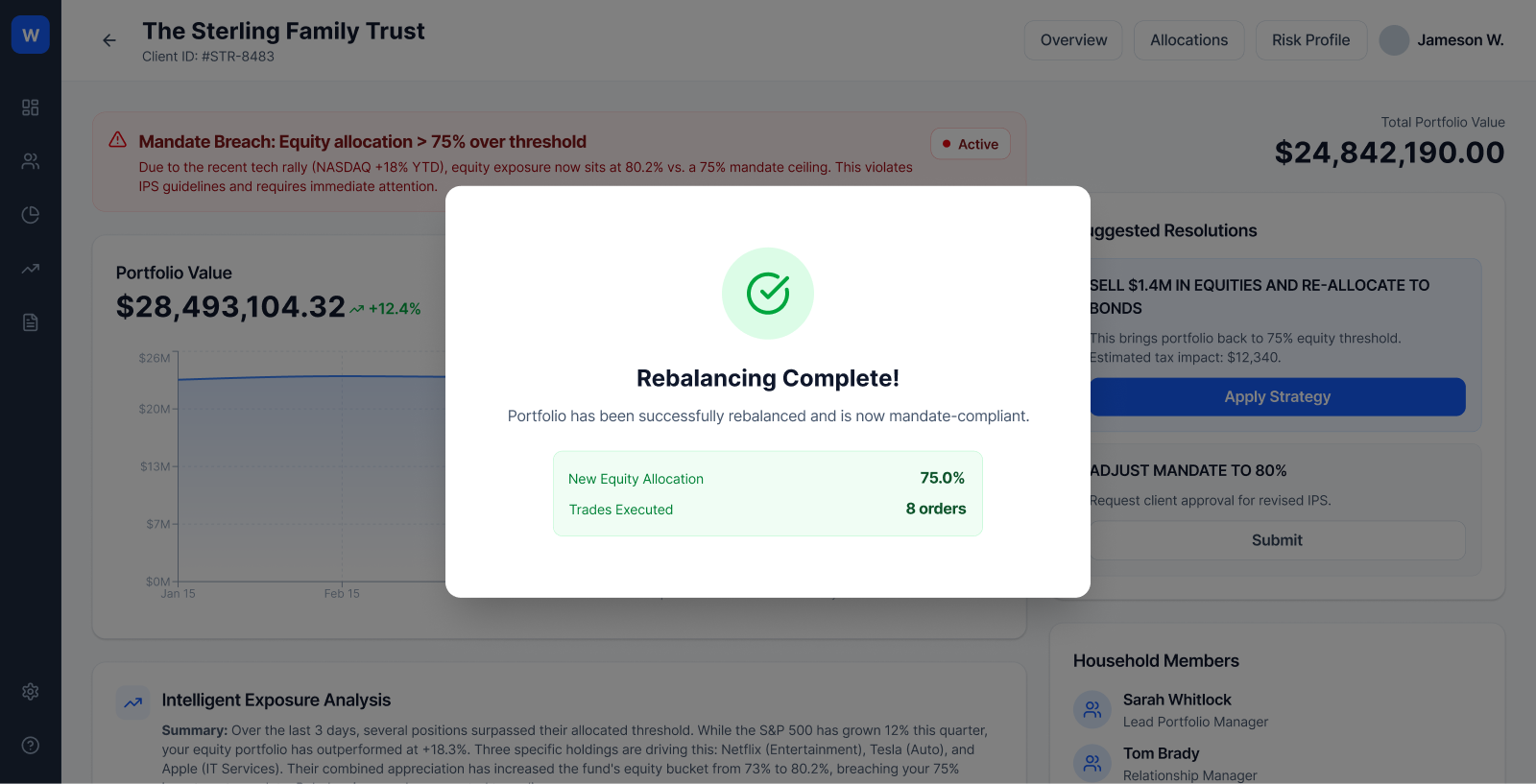This screenshot has width=1536, height=784.
Task: Click the mandate breach warning triangle icon
Action: coord(117,140)
